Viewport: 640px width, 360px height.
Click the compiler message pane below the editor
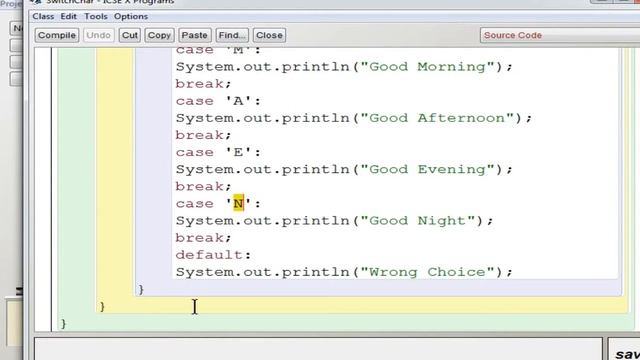pos(318,349)
